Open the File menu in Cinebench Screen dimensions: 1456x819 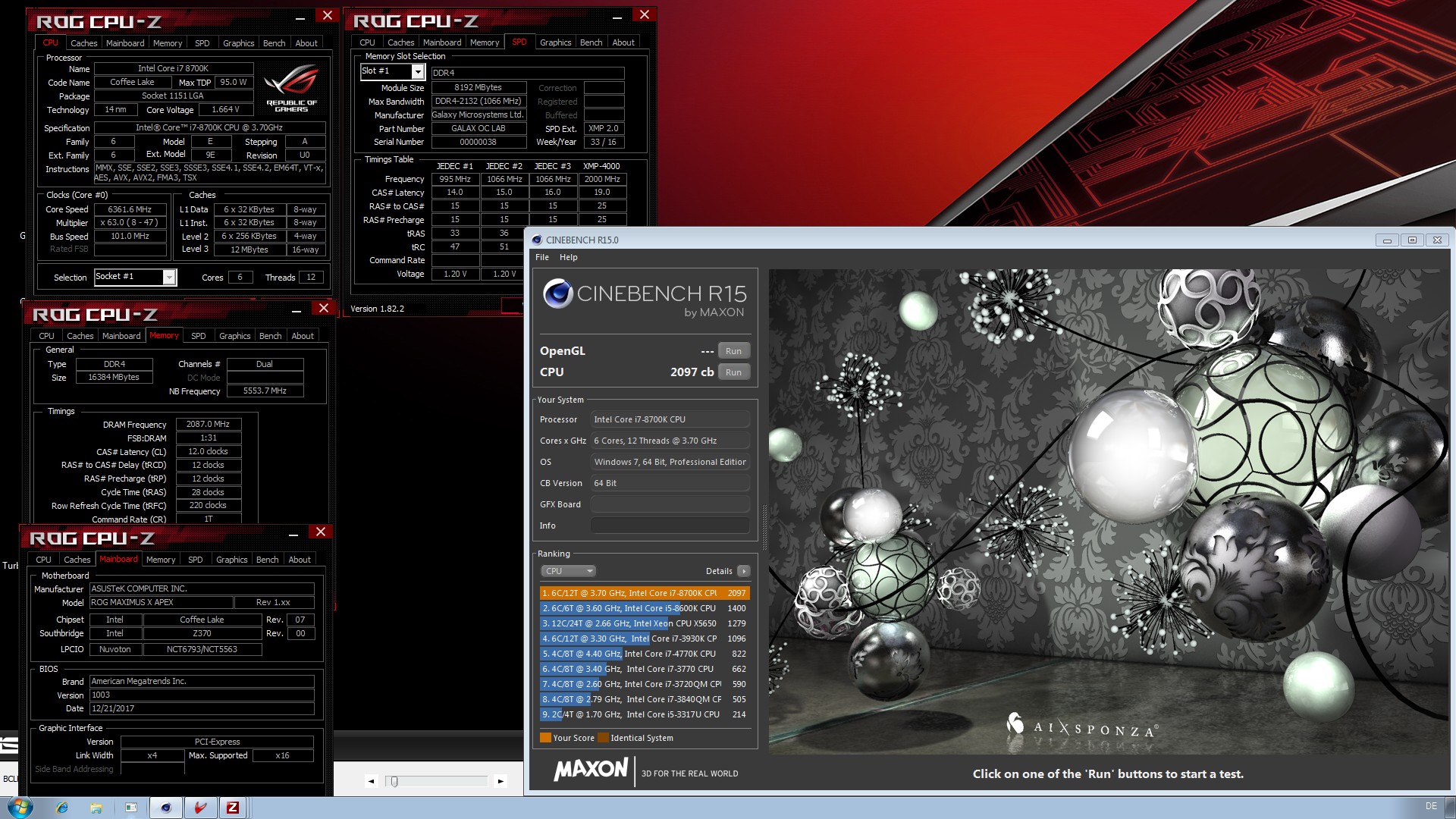click(x=542, y=257)
